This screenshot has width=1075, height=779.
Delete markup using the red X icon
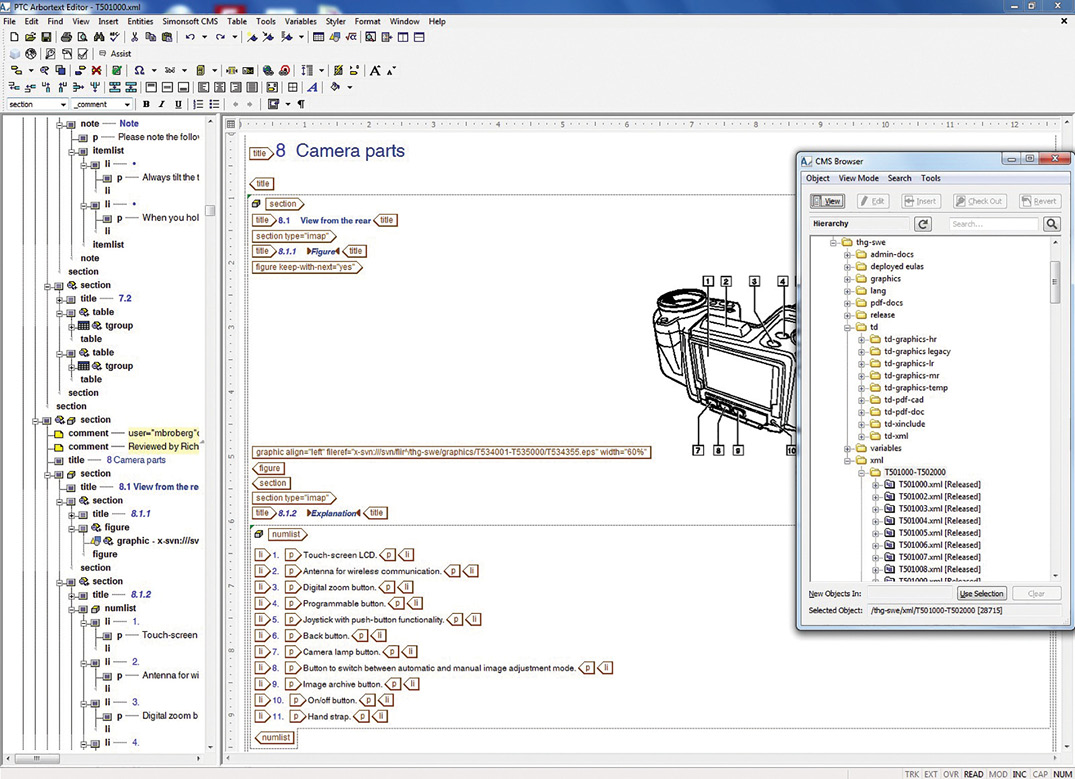pyautogui.click(x=97, y=70)
